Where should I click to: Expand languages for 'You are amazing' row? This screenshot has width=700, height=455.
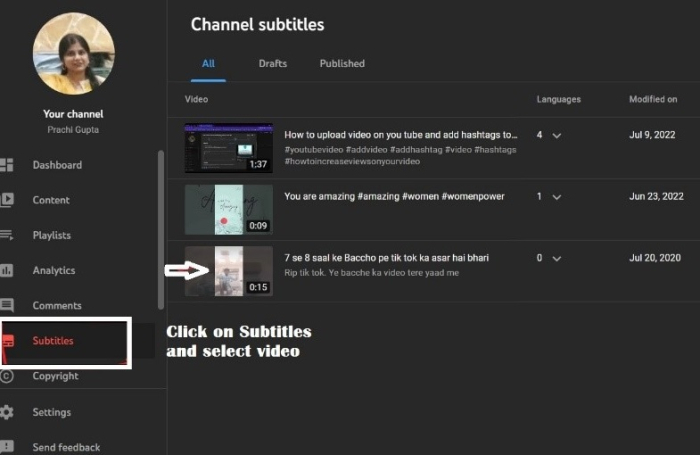(557, 197)
